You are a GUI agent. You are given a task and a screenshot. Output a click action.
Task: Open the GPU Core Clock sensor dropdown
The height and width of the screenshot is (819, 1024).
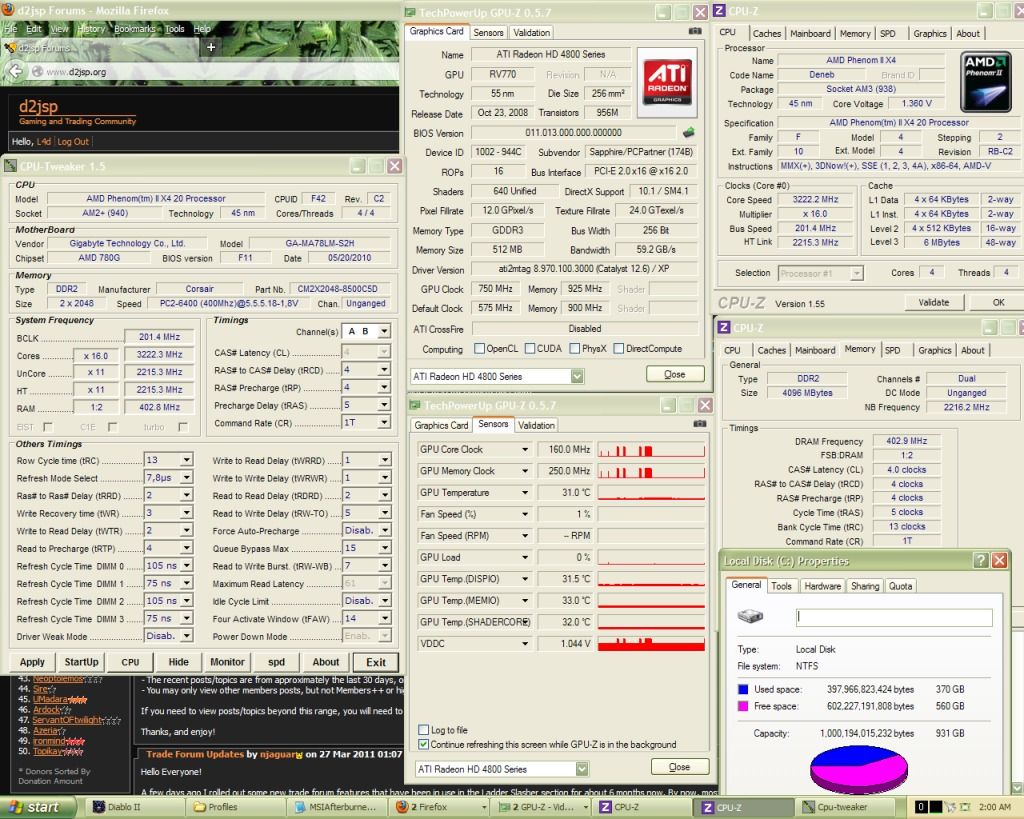click(525, 449)
